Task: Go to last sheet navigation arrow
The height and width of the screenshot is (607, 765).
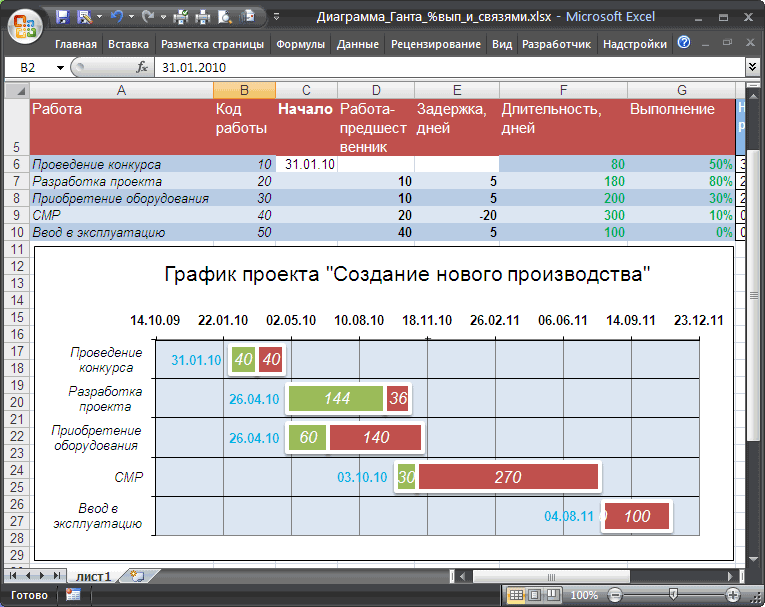Action: (57, 576)
